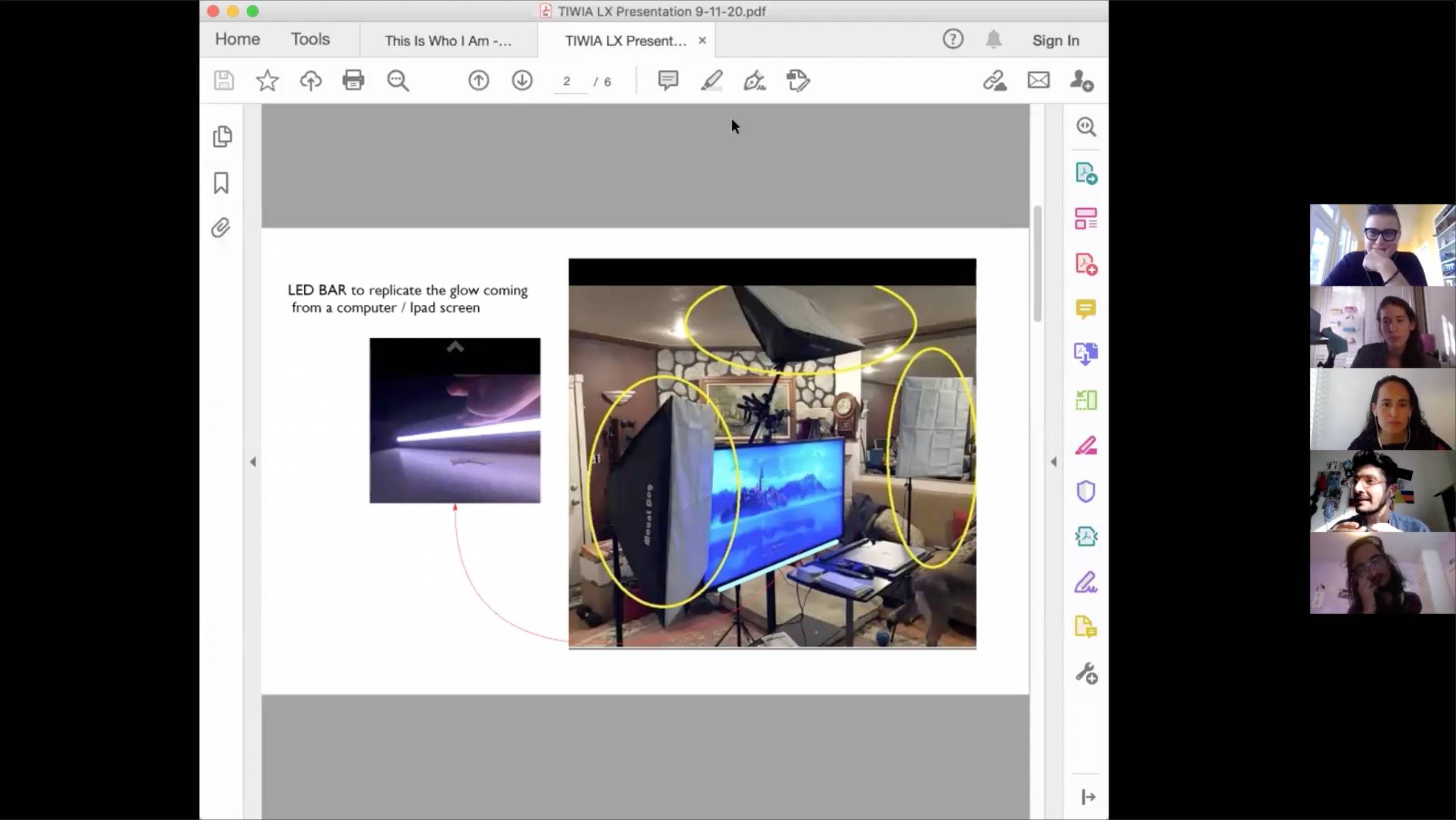Switch to This Is Who I Am tab
1456x820 pixels.
(x=448, y=40)
